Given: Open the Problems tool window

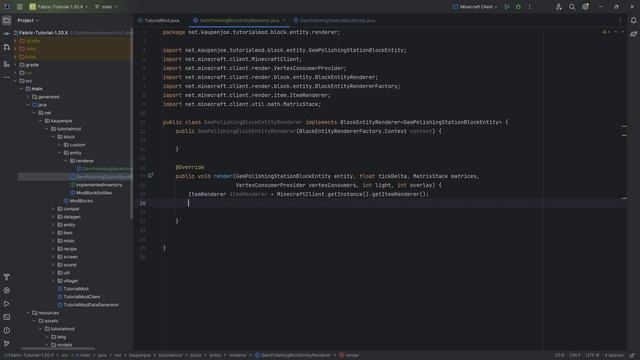Looking at the screenshot, I should (x=7, y=331).
